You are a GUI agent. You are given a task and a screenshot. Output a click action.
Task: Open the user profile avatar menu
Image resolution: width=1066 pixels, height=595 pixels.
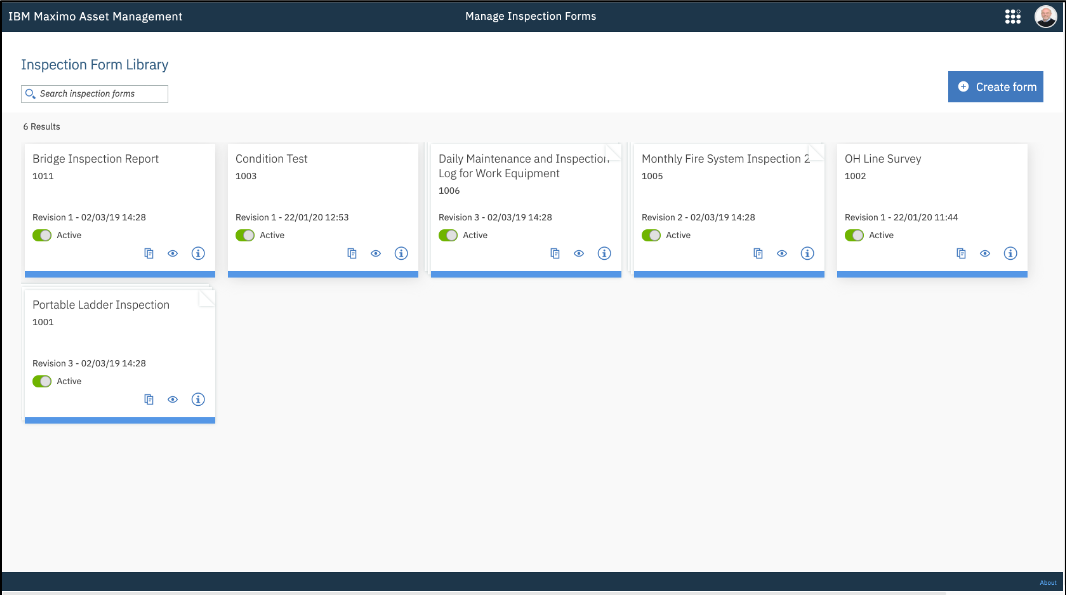(1045, 16)
